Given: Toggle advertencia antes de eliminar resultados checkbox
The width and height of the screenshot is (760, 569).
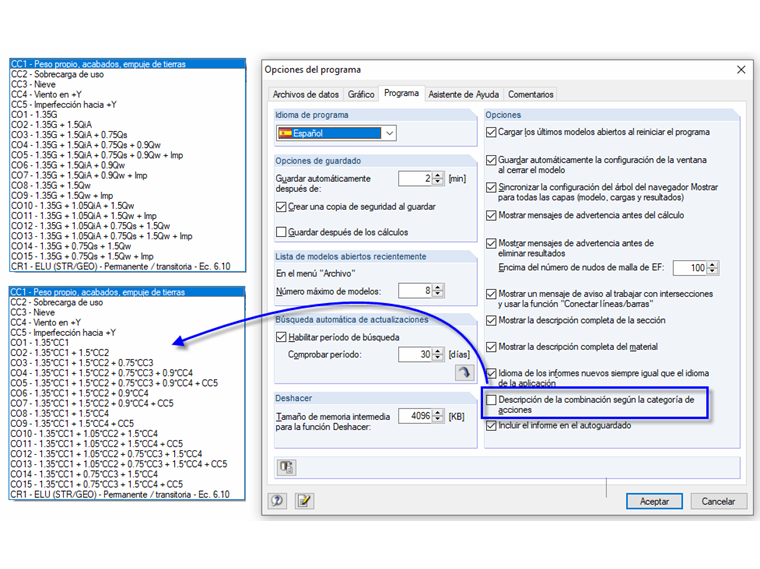Looking at the screenshot, I should point(491,243).
